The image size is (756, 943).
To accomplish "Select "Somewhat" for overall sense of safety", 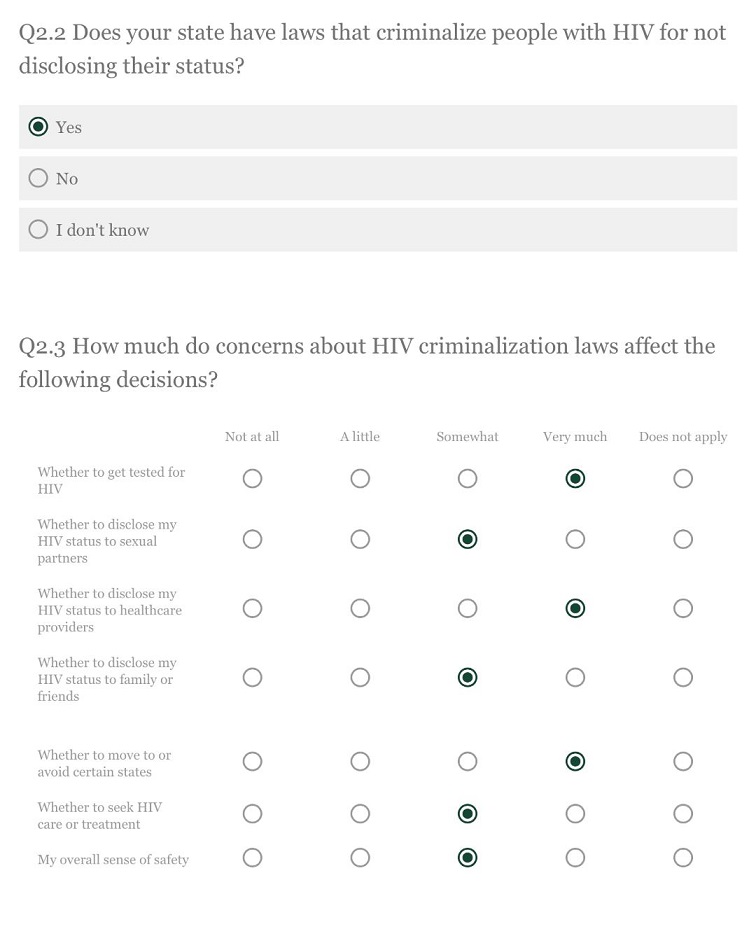I will [x=467, y=857].
